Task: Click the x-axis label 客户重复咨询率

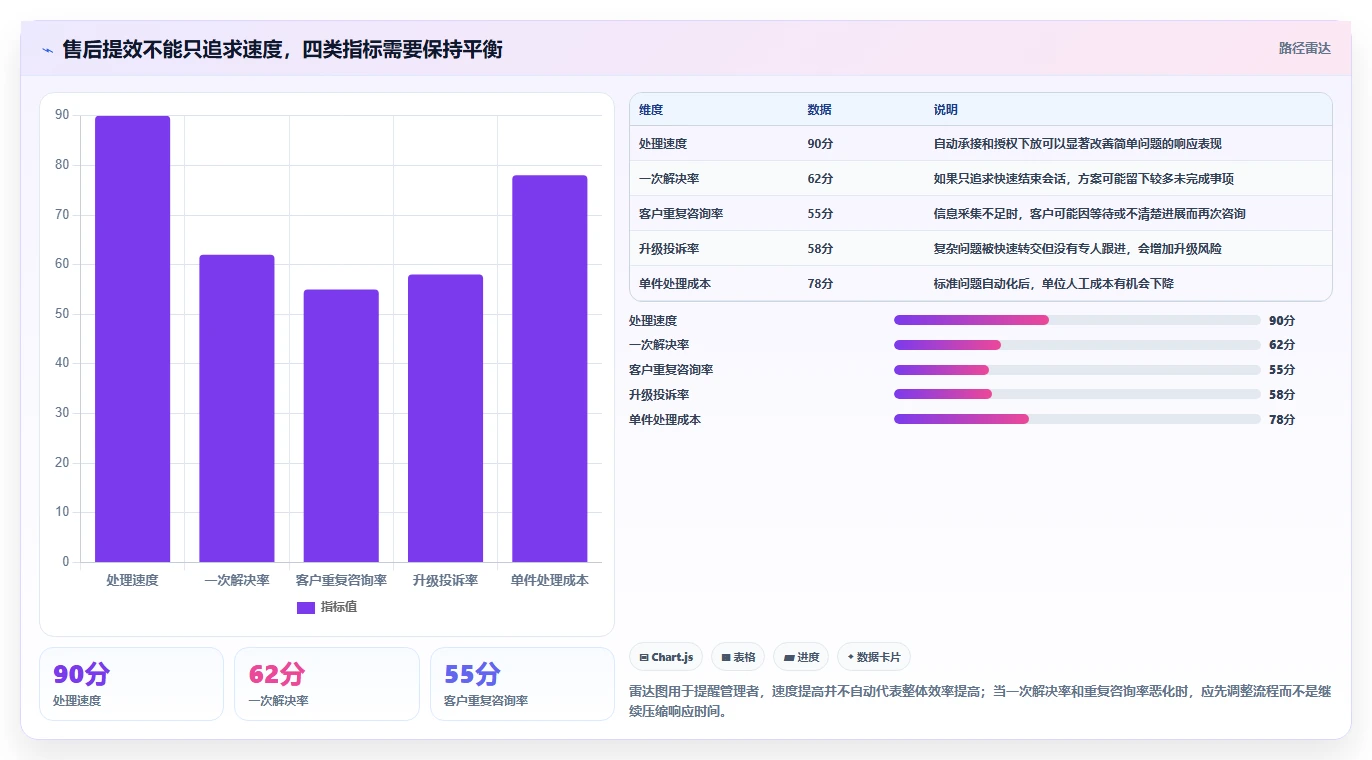Action: coord(341,580)
